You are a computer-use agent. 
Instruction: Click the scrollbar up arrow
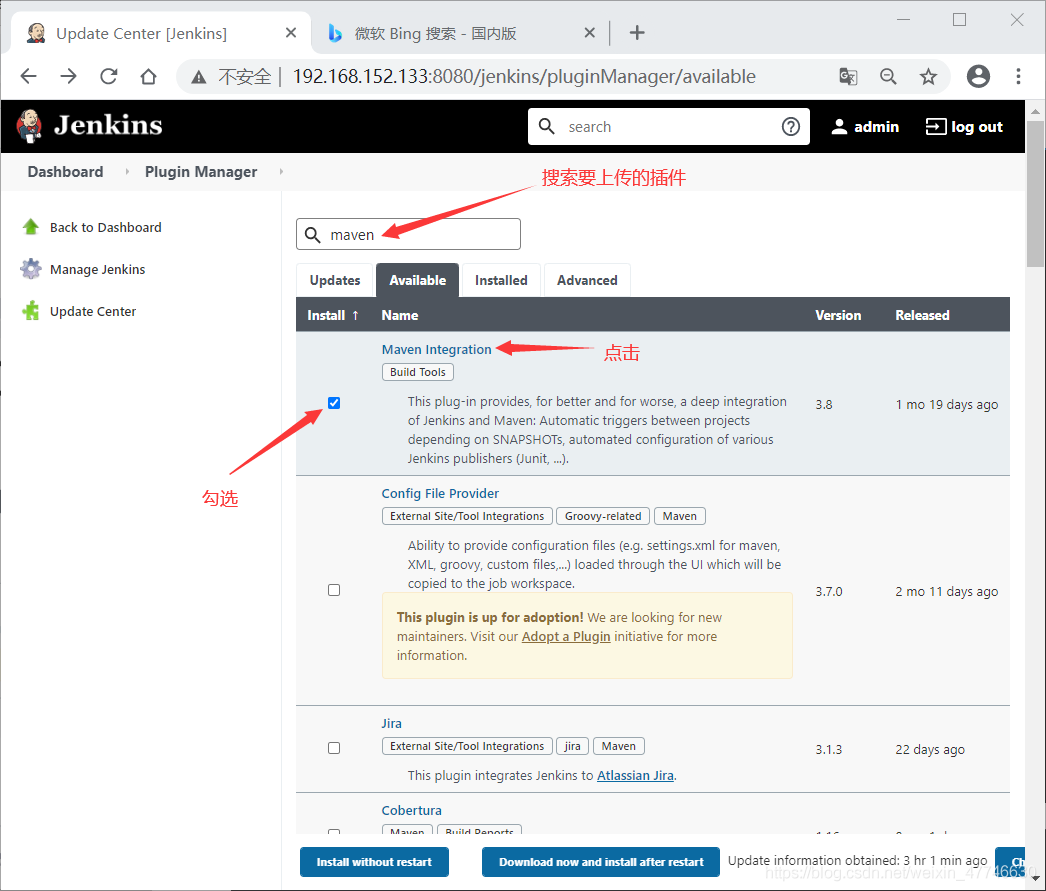(1035, 111)
